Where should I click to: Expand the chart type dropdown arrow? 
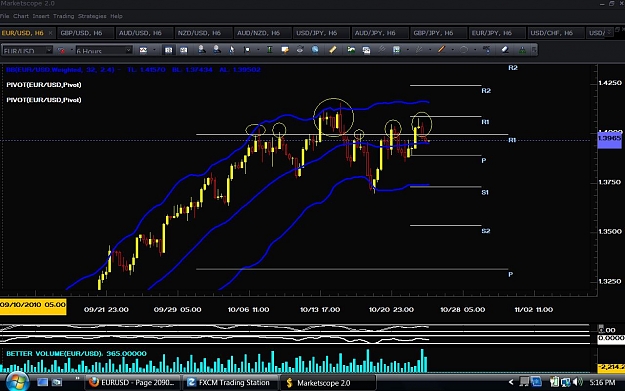tap(154, 50)
